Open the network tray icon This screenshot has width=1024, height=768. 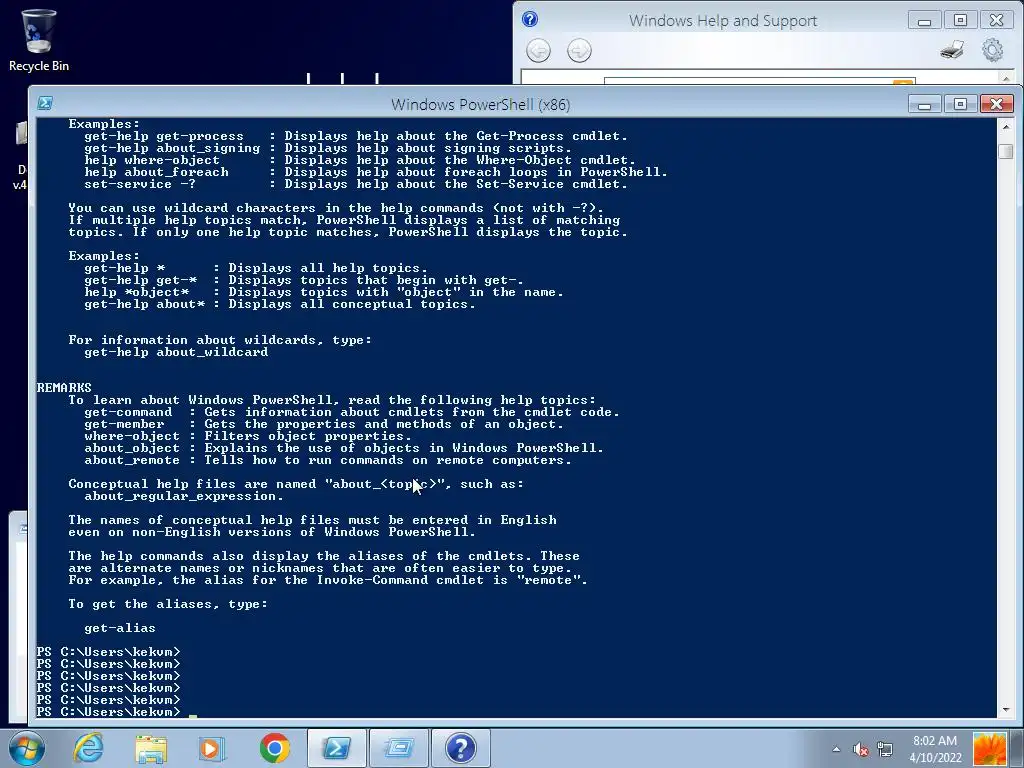click(x=885, y=749)
